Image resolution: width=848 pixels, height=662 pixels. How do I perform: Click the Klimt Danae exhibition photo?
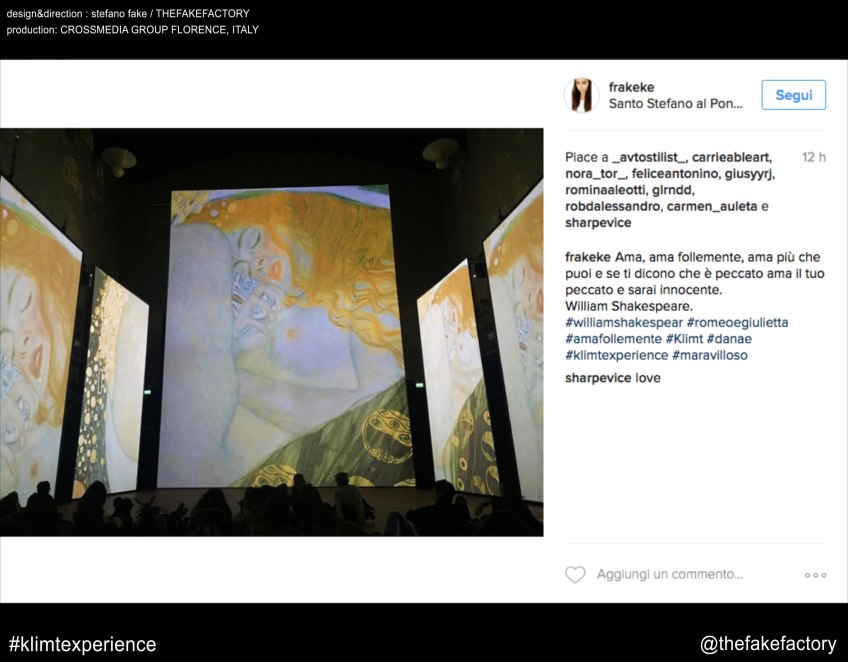coord(271,332)
